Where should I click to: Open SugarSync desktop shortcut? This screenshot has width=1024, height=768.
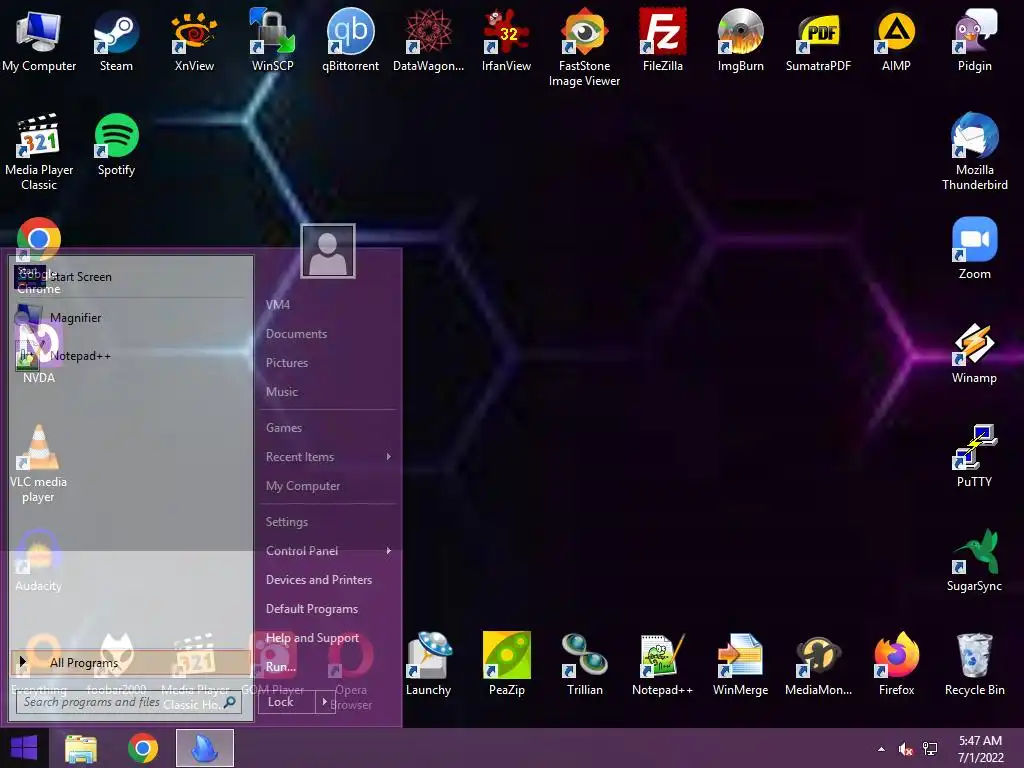pos(974,560)
